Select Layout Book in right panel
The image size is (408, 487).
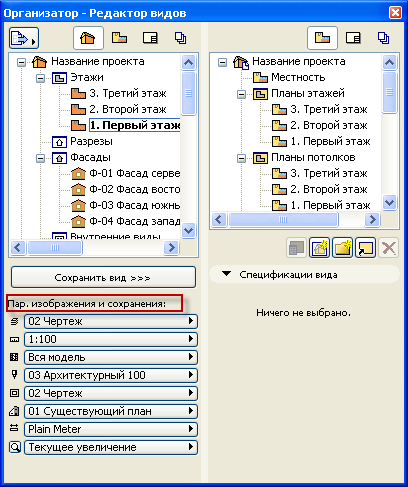353,38
